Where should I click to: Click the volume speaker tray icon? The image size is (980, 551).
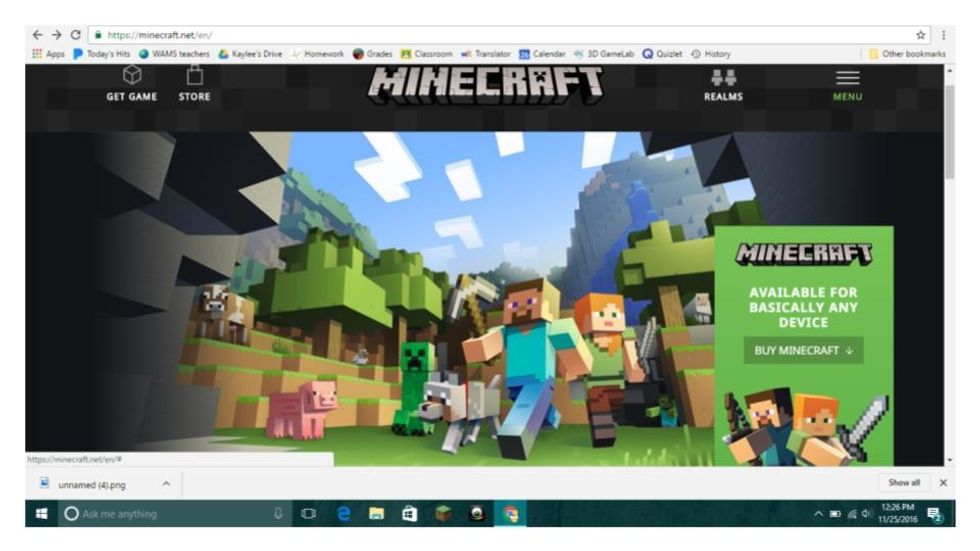(866, 514)
